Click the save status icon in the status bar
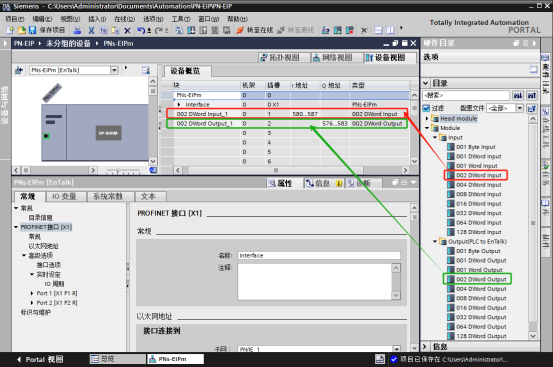553x367 pixels. [x=380, y=359]
